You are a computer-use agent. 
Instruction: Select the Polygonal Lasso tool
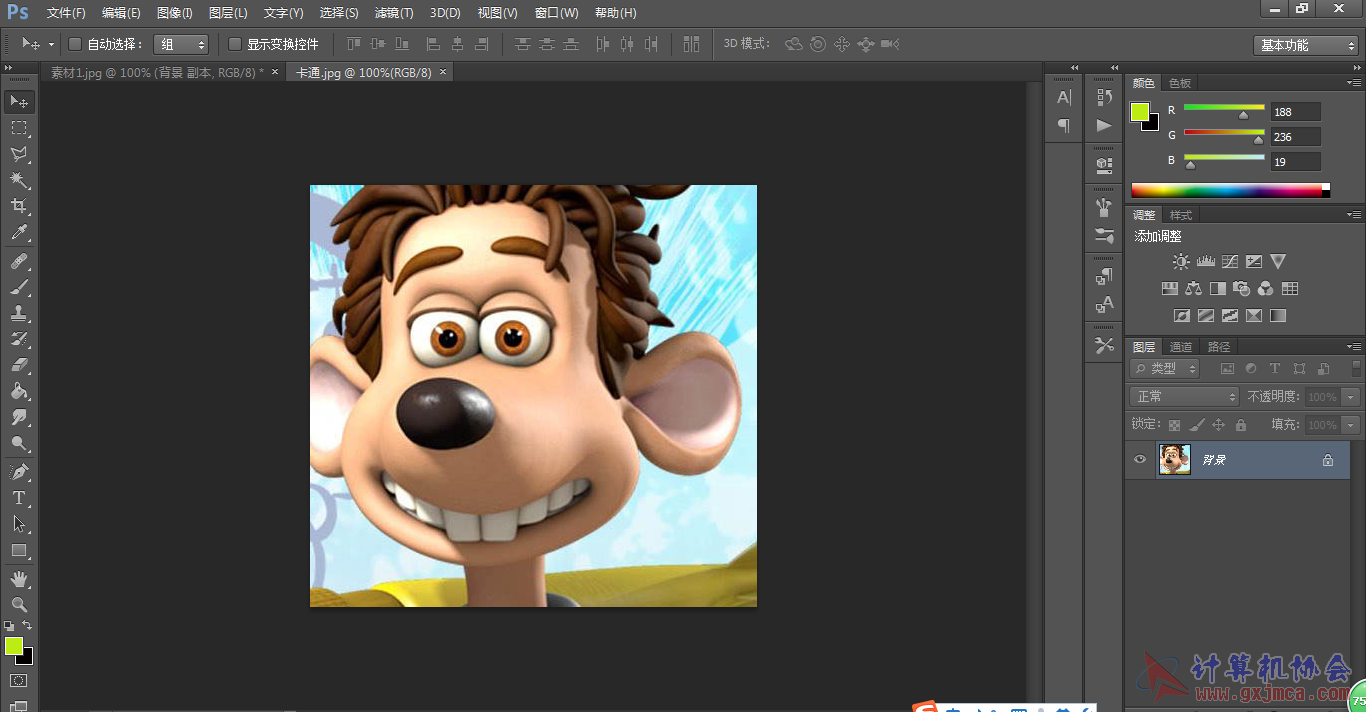pos(19,154)
